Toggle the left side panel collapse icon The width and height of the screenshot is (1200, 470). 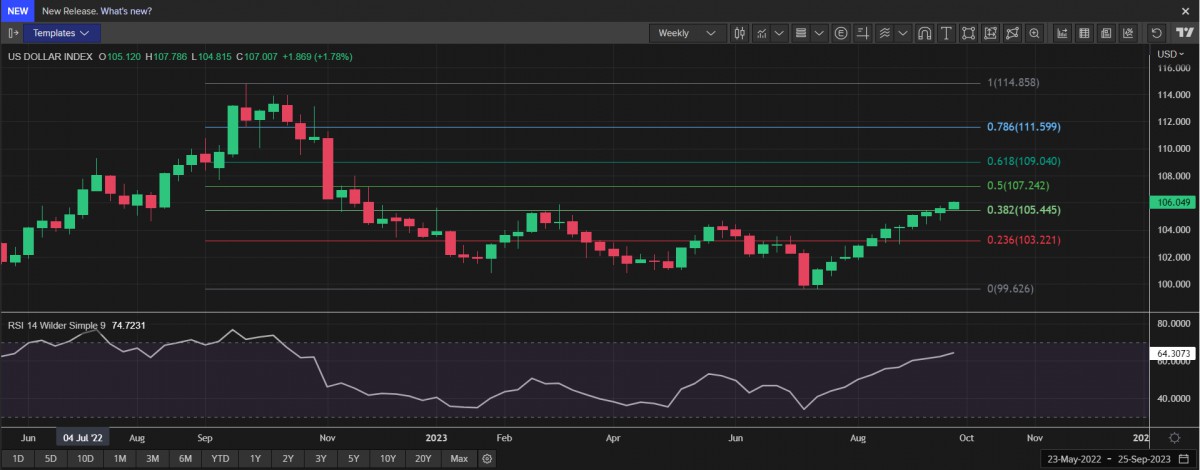coord(14,33)
